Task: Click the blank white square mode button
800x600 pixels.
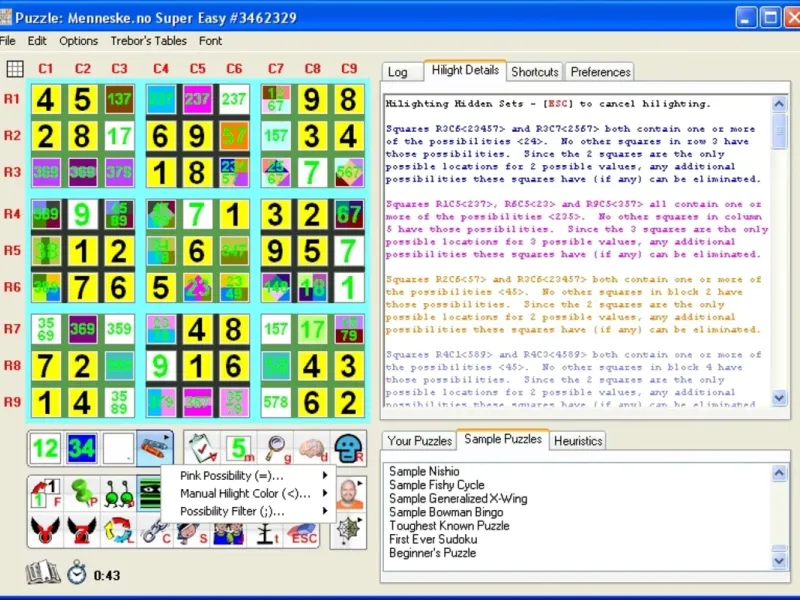Action: click(118, 448)
